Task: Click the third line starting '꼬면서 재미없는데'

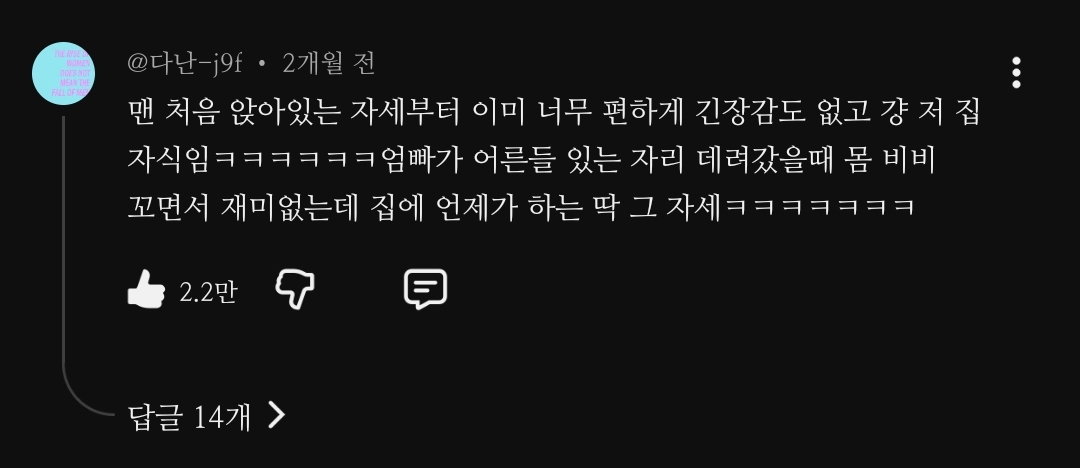Action: coord(521,207)
